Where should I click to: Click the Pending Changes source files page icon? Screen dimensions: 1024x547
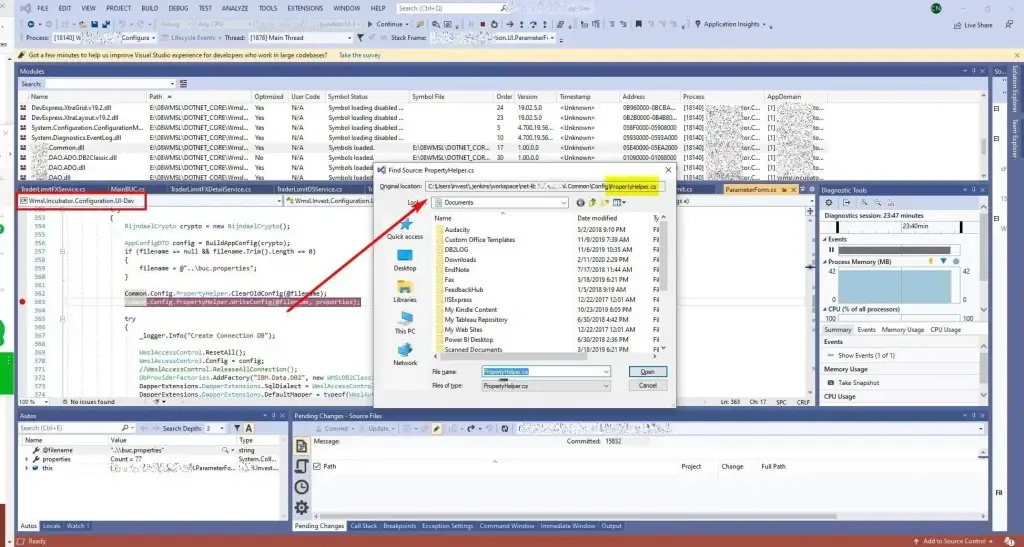coord(301,446)
